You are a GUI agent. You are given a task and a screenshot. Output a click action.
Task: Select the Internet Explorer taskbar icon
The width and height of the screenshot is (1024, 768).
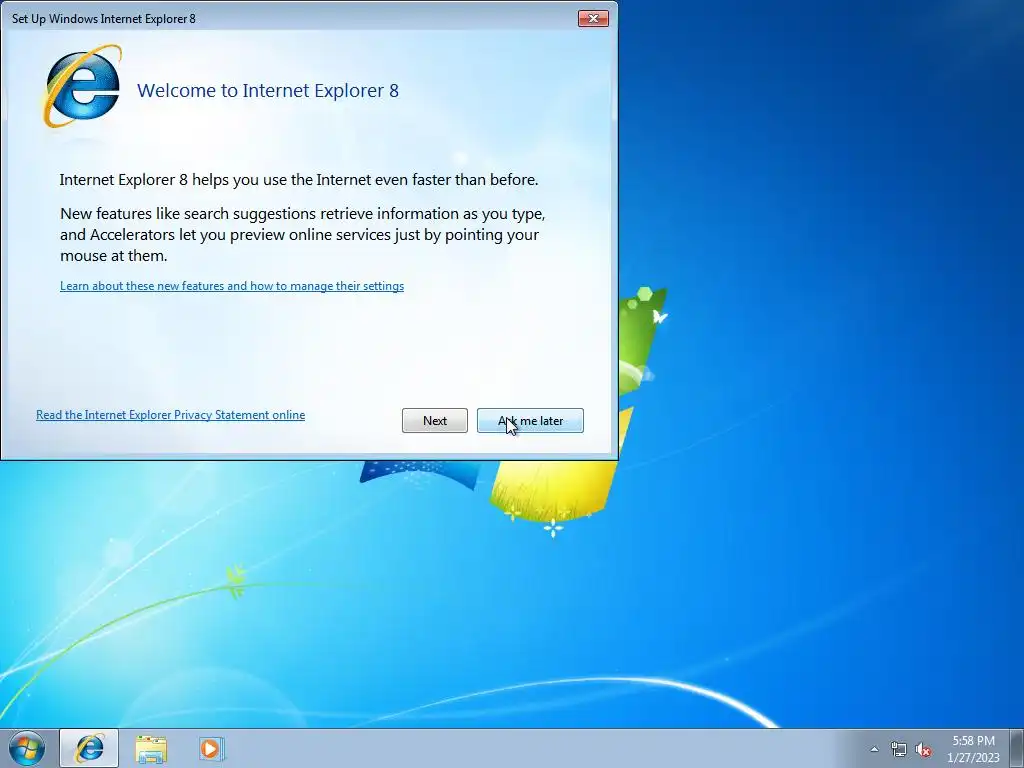[89, 748]
